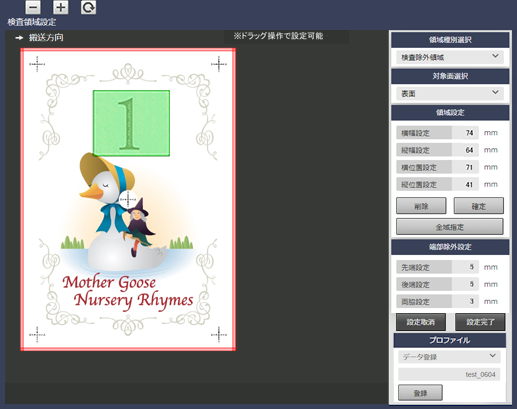
Task: Click the top-right registration mark on the page
Action: [219, 64]
